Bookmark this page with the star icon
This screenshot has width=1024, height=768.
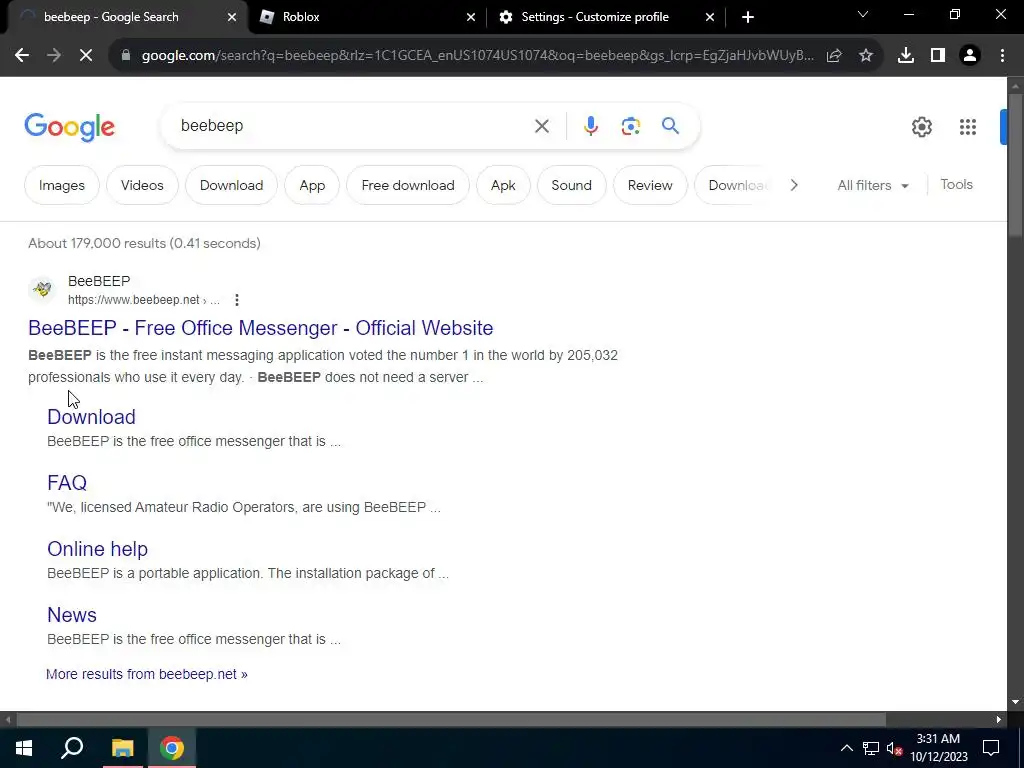point(866,56)
